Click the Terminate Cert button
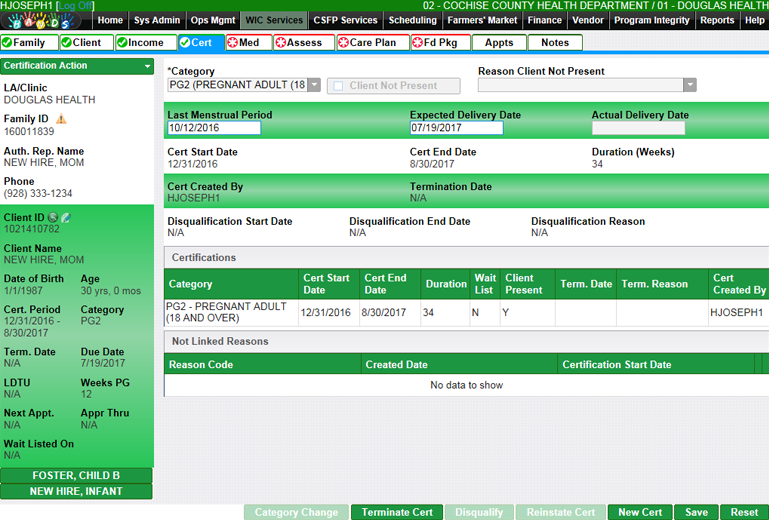The image size is (769, 520). point(396,512)
